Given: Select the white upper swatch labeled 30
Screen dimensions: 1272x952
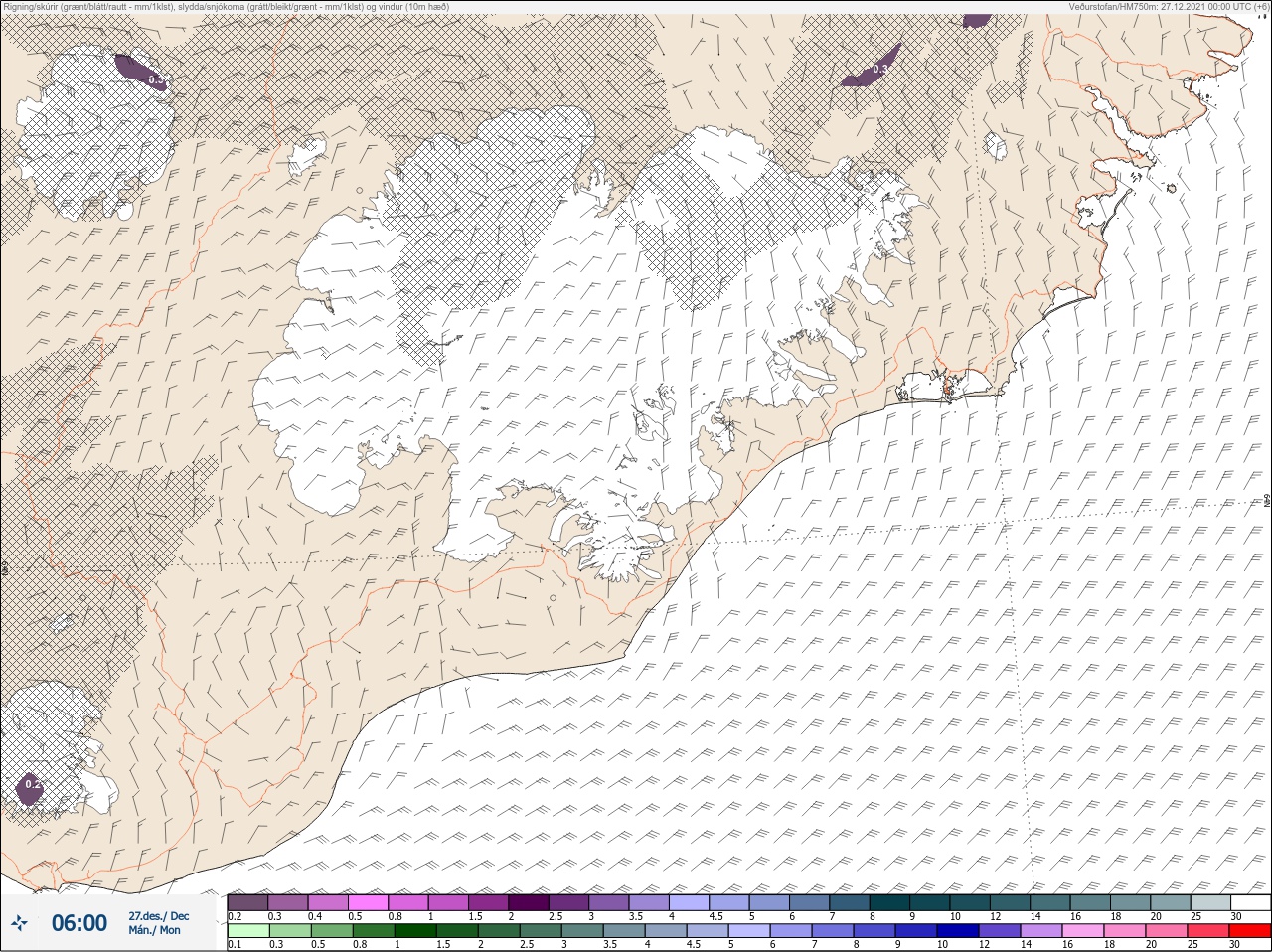Looking at the screenshot, I should [1250, 902].
